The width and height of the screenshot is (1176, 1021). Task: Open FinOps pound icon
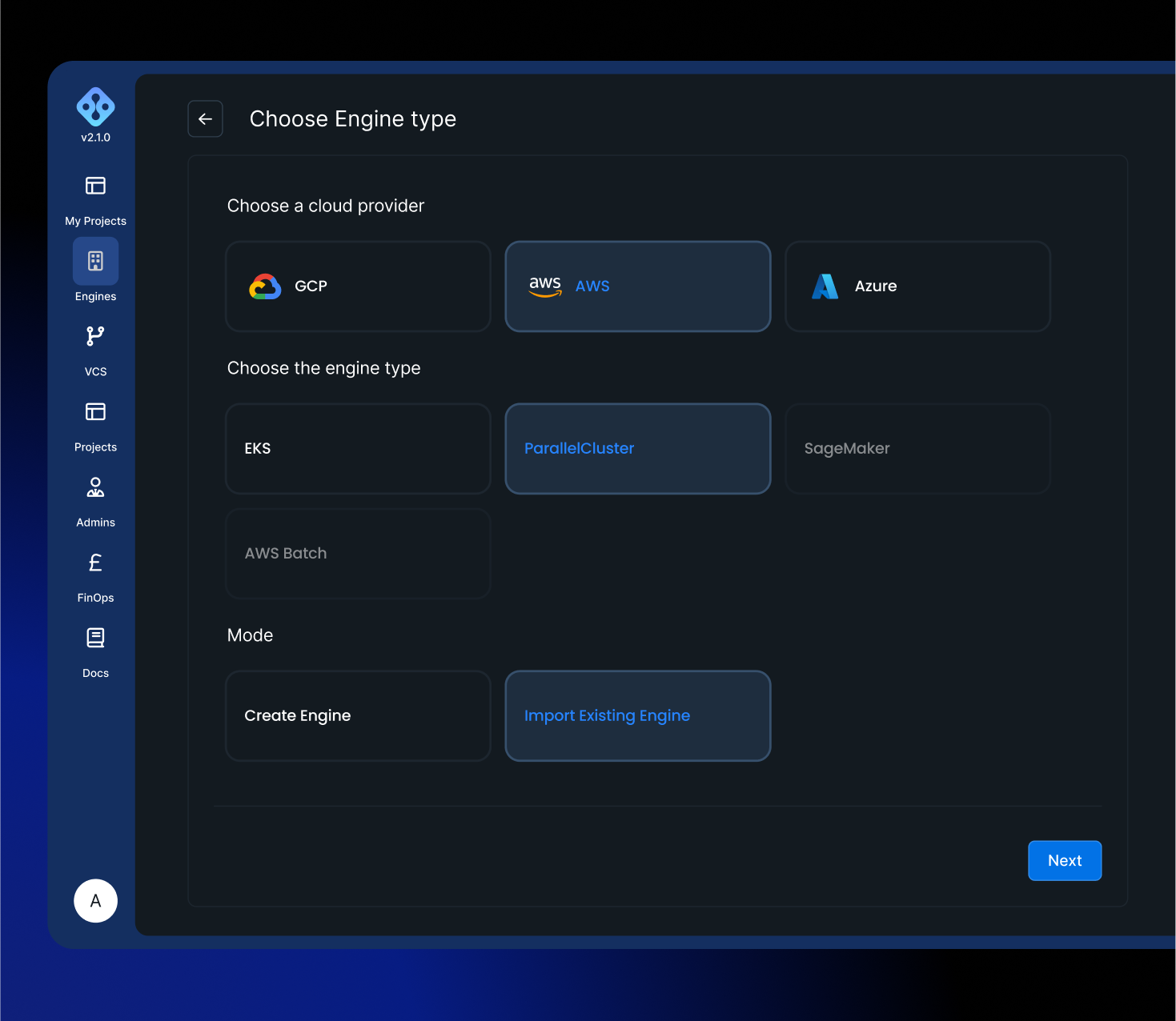tap(95, 563)
